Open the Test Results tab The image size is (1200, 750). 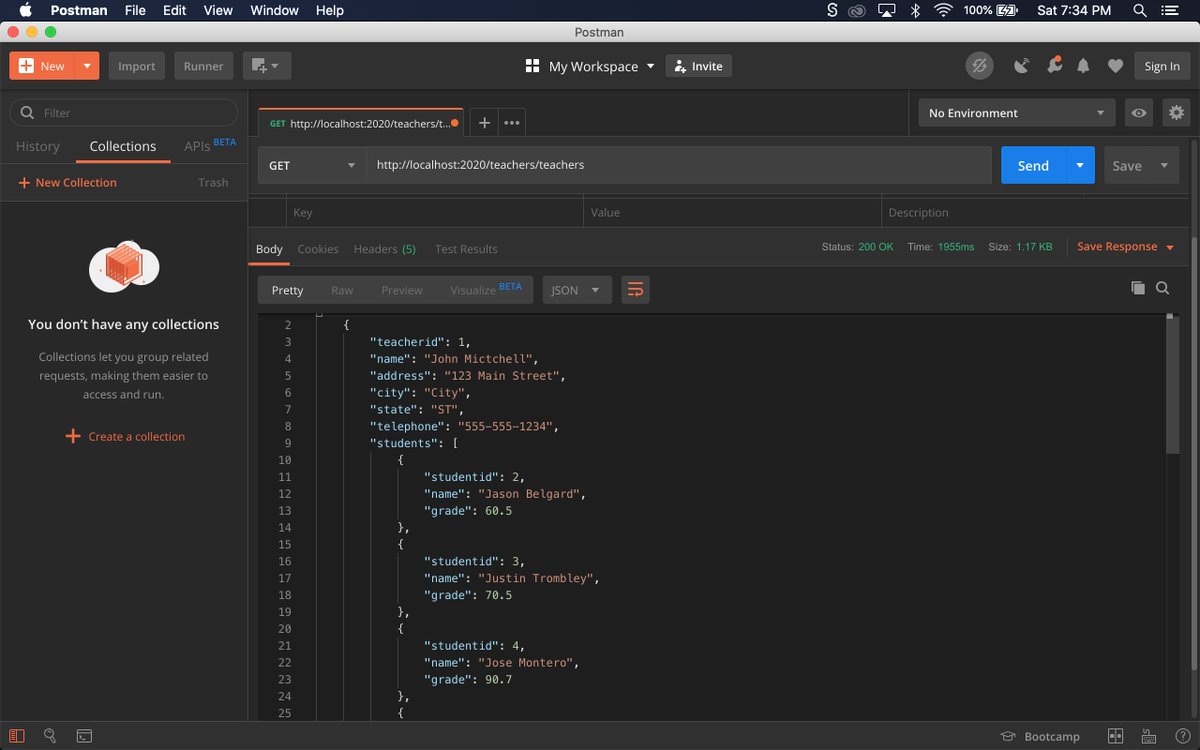coord(466,249)
